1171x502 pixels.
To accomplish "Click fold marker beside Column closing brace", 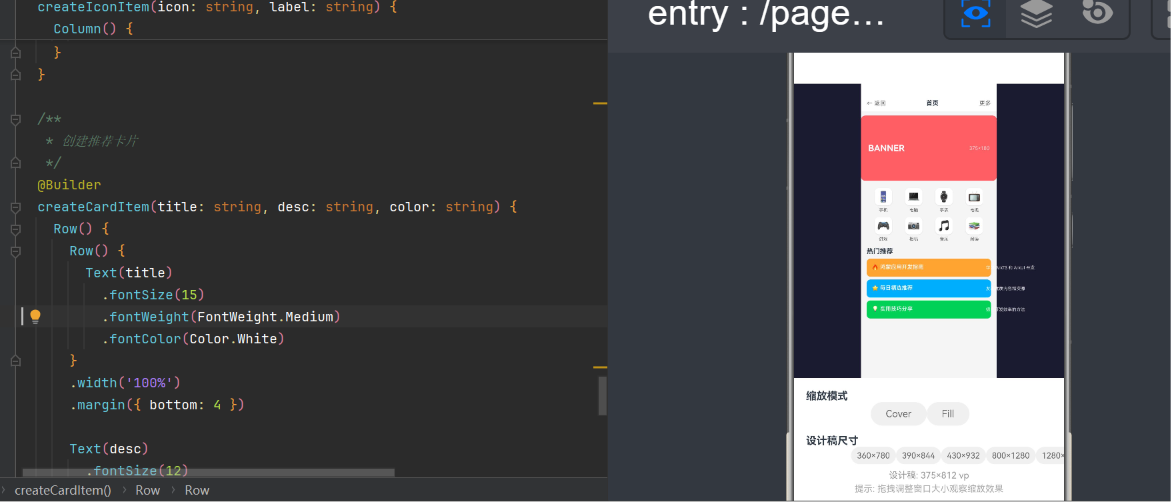I will (14, 53).
